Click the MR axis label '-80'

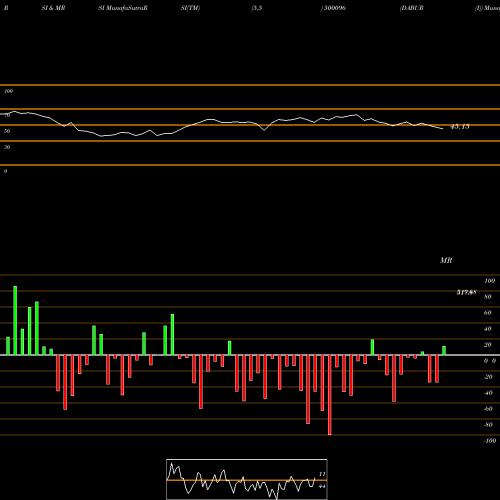click(488, 425)
